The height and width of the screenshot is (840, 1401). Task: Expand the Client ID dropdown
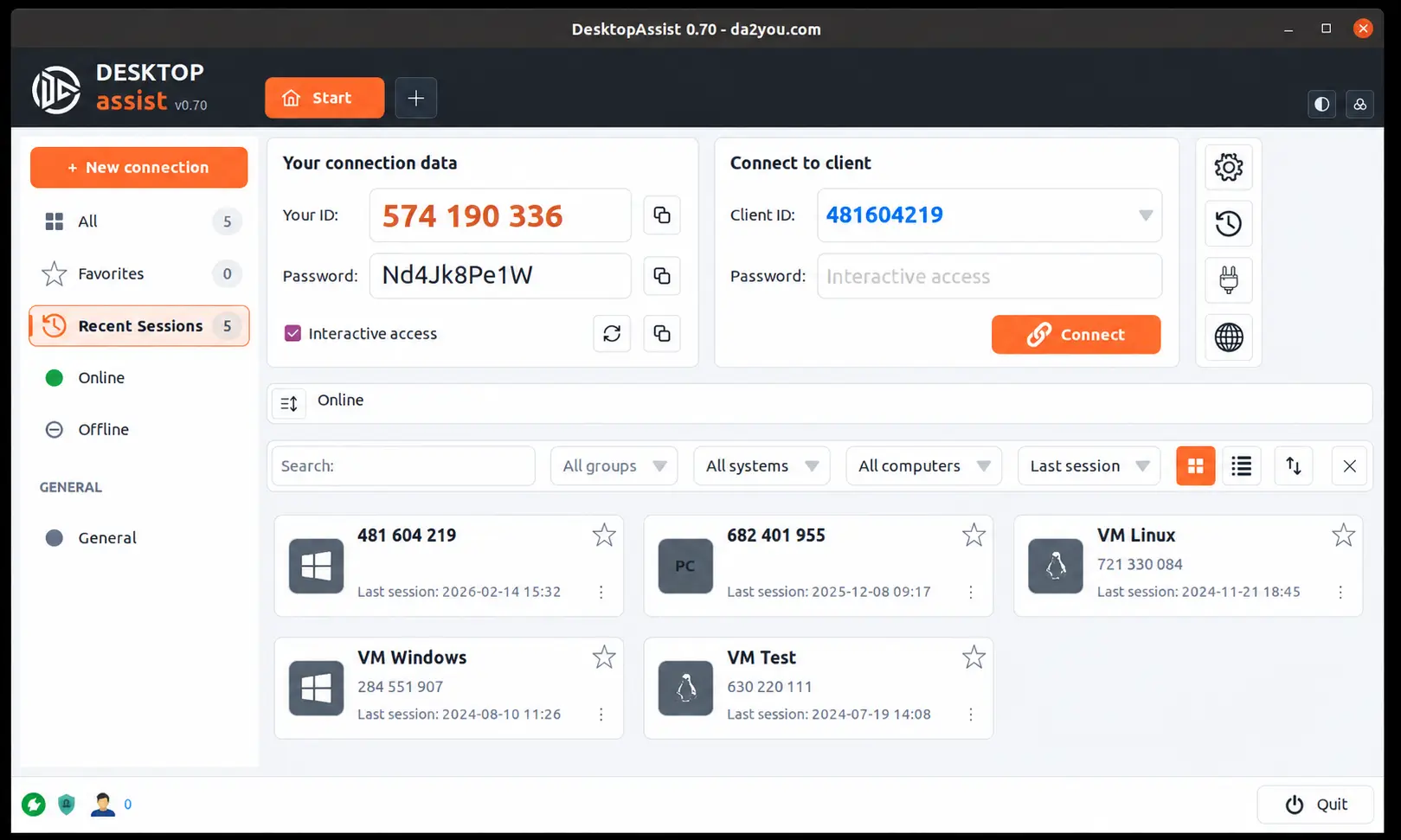1145,215
